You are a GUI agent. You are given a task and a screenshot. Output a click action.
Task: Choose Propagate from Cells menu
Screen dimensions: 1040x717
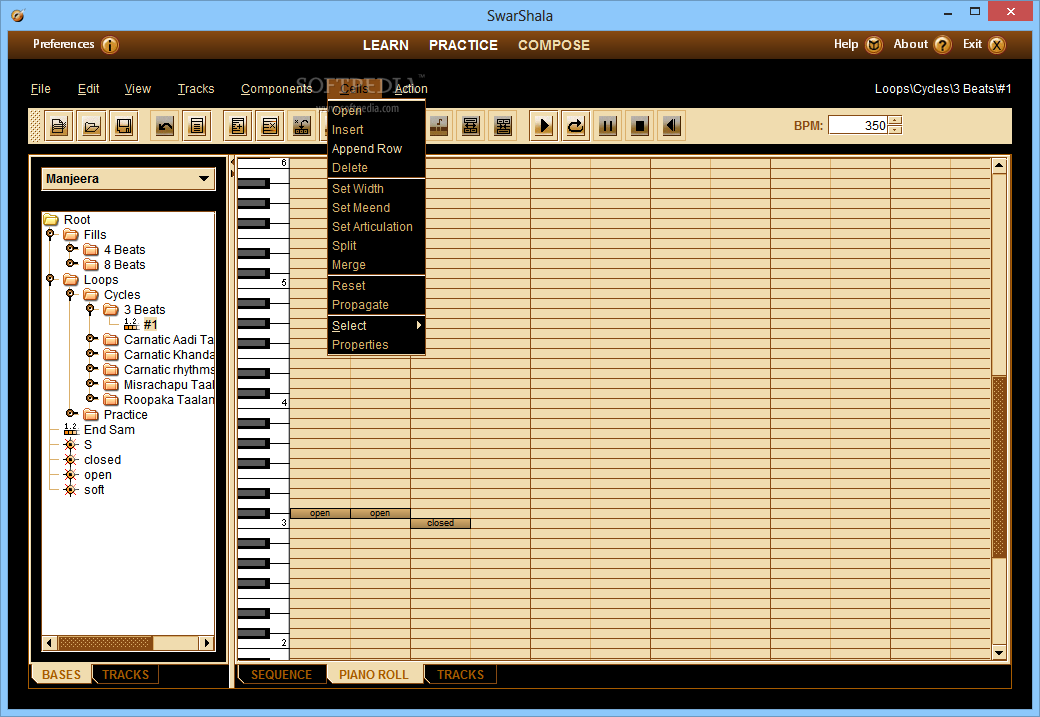(x=376, y=304)
